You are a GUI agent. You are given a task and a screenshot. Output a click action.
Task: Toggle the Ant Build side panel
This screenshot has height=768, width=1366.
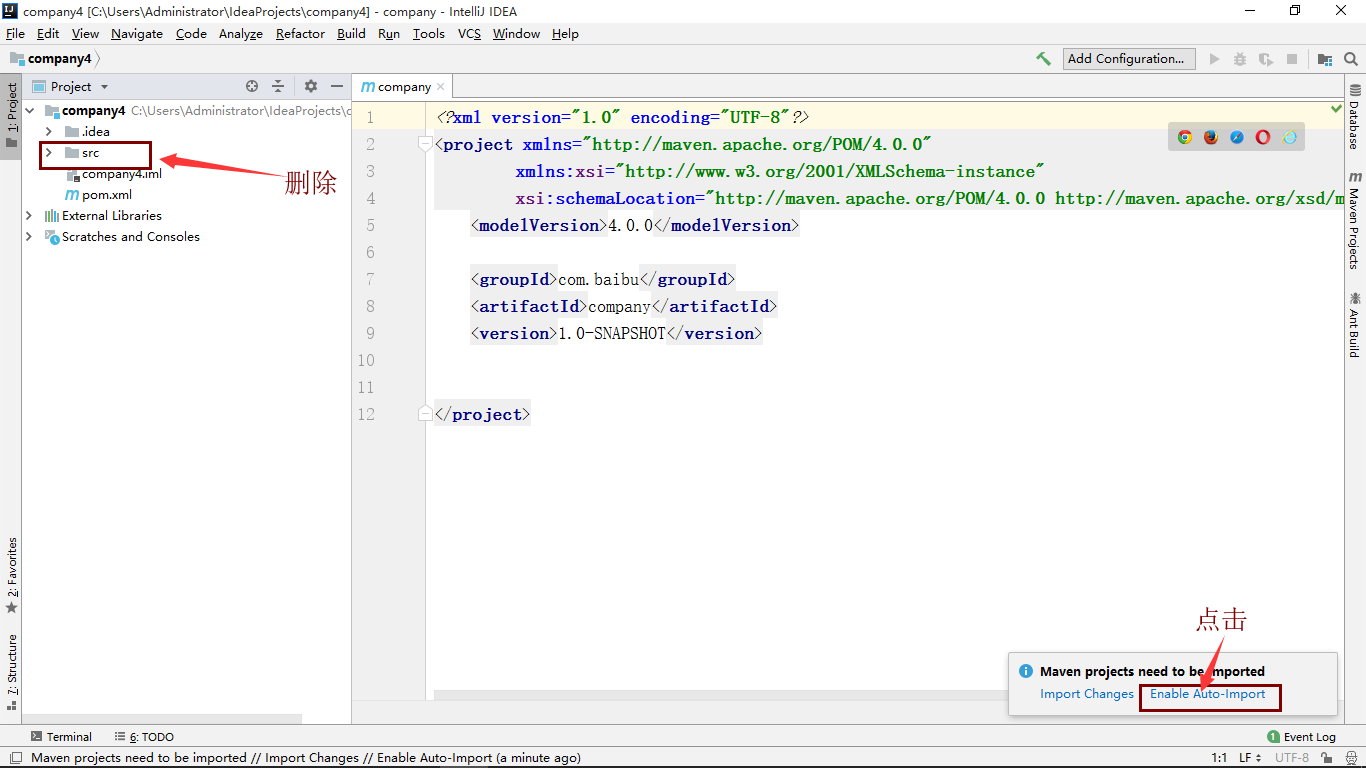tap(1355, 325)
